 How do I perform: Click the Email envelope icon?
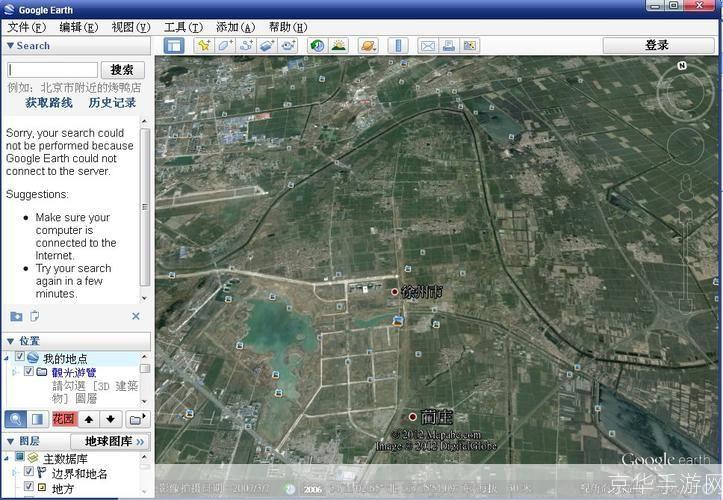pyautogui.click(x=428, y=46)
